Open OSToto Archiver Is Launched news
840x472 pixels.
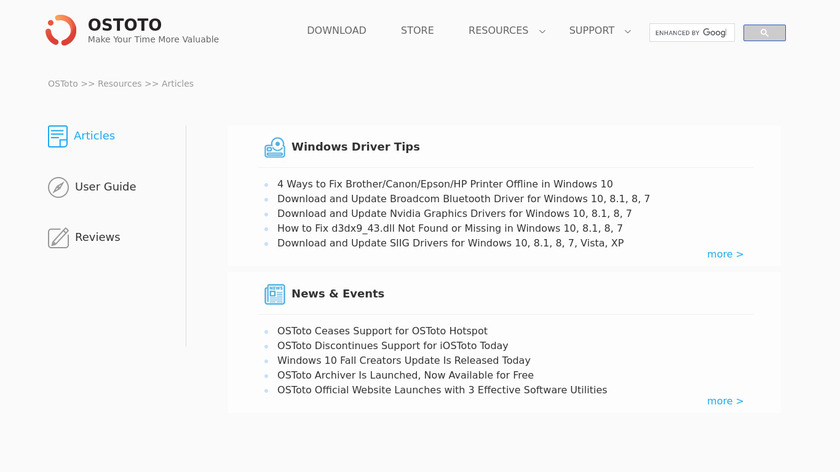tap(405, 375)
